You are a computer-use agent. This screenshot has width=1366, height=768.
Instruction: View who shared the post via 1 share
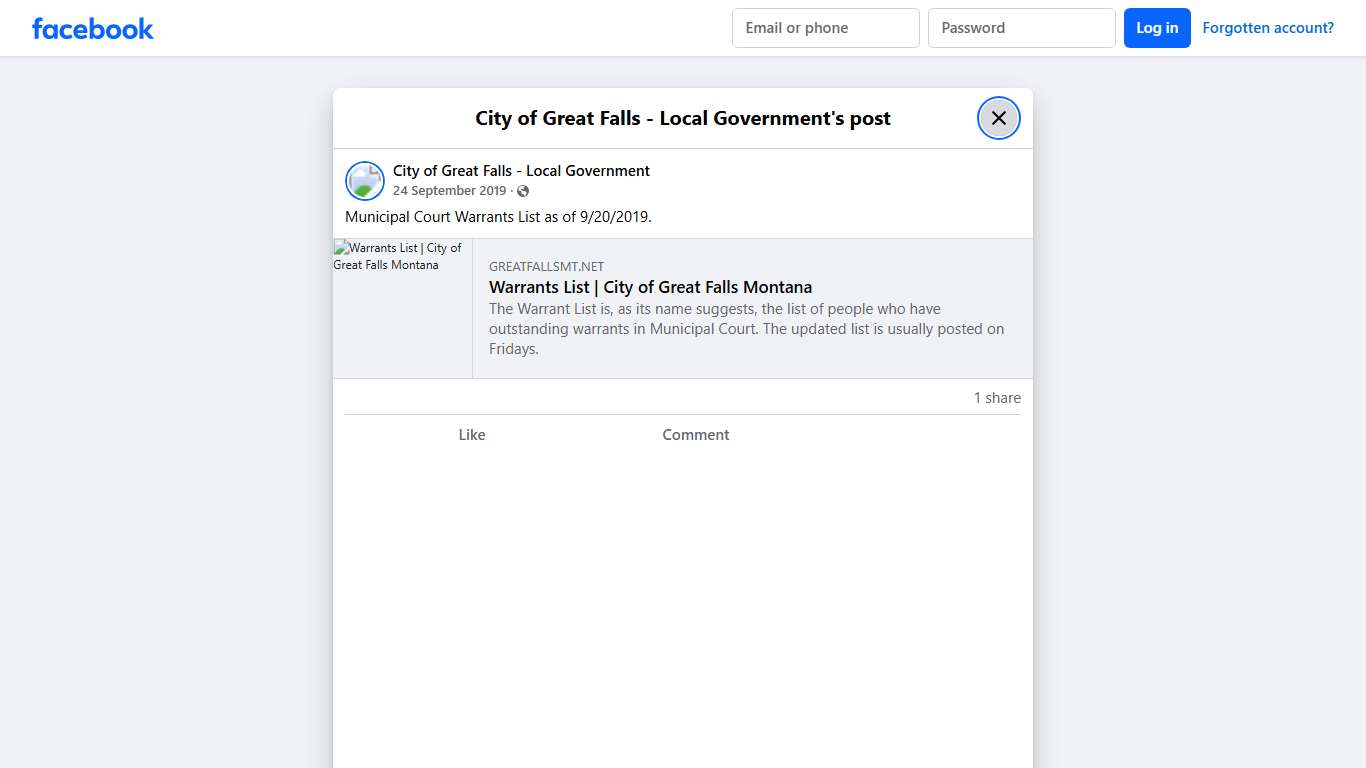(x=996, y=397)
